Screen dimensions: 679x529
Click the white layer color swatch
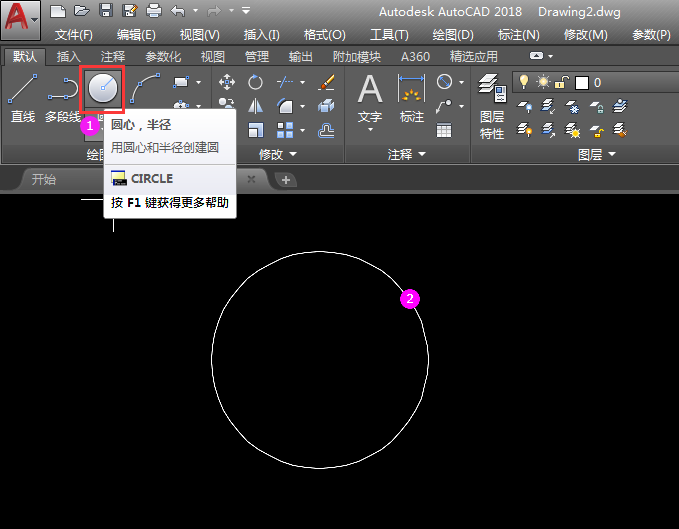582,82
